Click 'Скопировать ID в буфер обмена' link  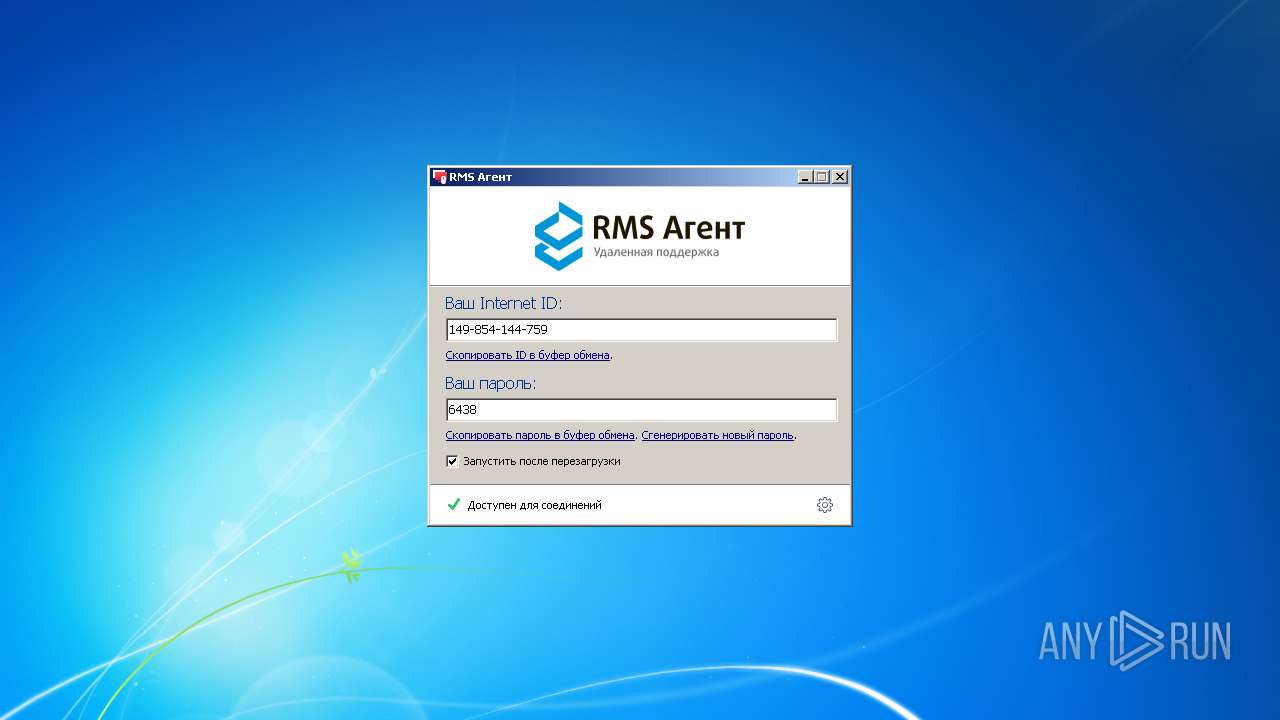(x=527, y=355)
